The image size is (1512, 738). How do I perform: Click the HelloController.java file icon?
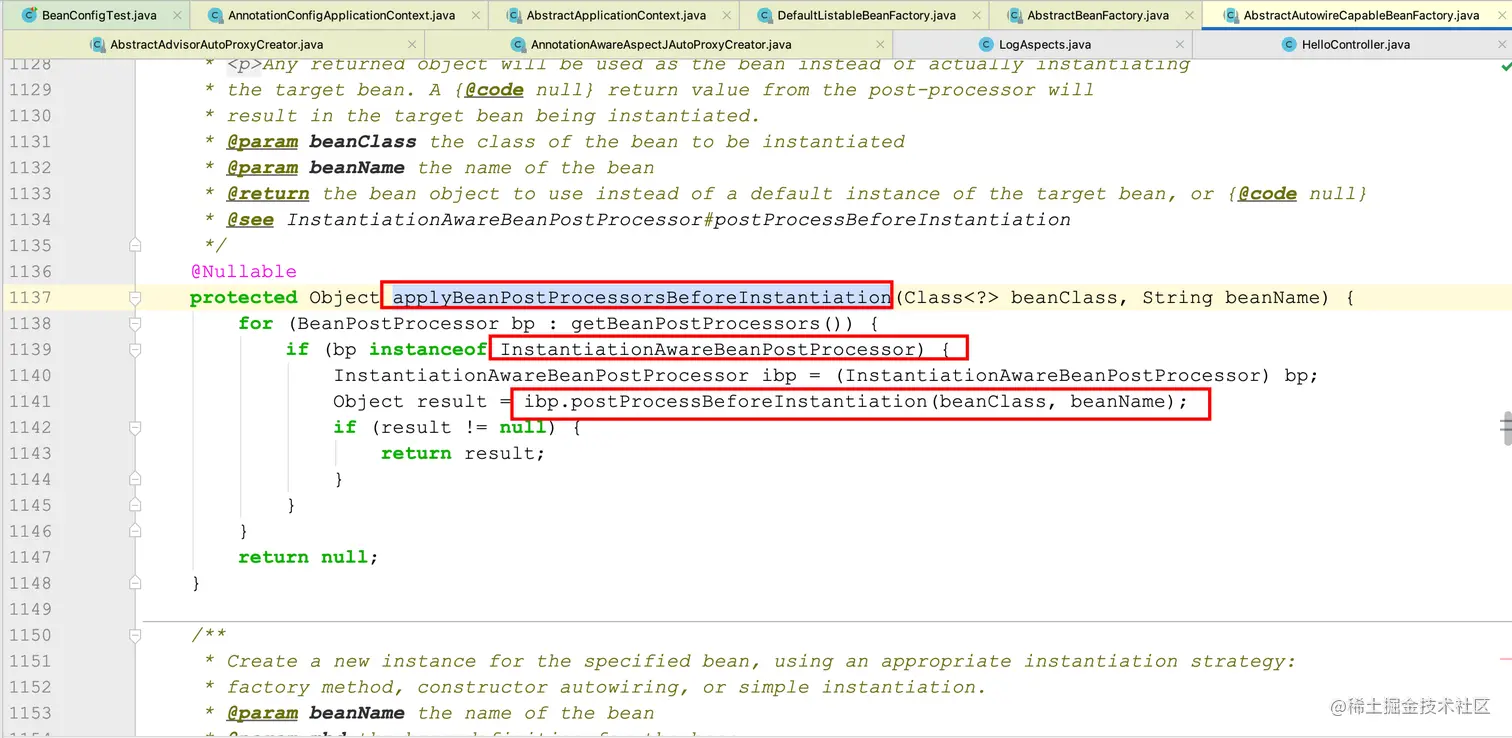(x=1289, y=44)
